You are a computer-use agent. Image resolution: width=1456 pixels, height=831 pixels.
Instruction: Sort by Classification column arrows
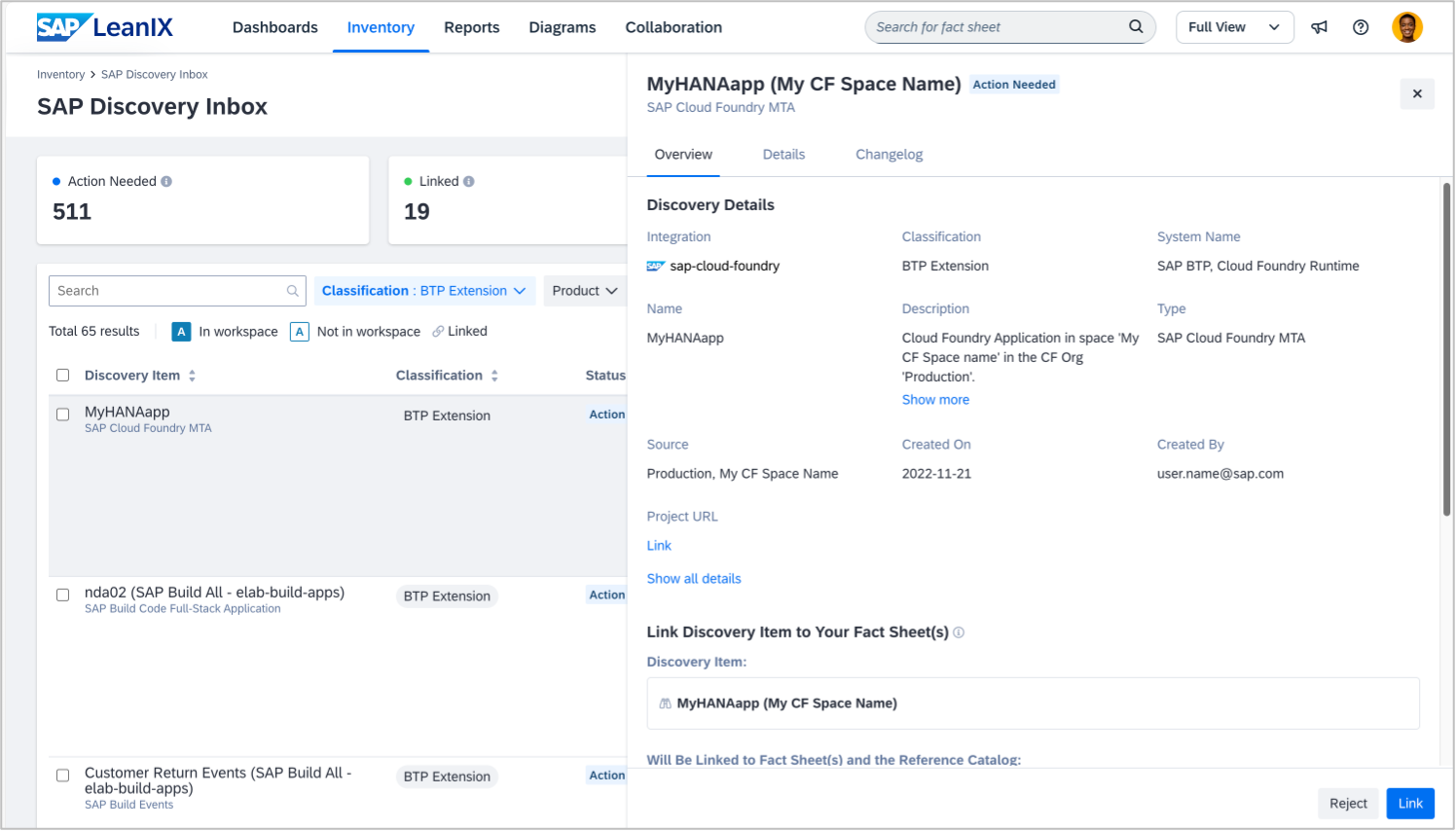(494, 376)
